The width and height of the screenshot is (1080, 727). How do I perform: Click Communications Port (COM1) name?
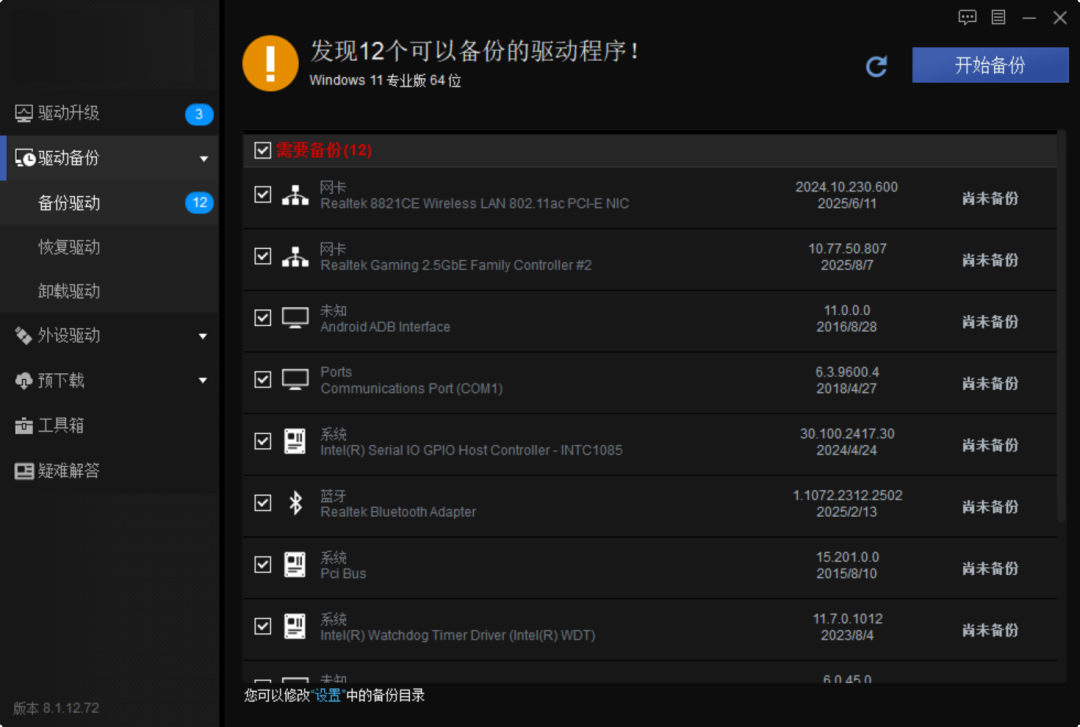(x=411, y=389)
